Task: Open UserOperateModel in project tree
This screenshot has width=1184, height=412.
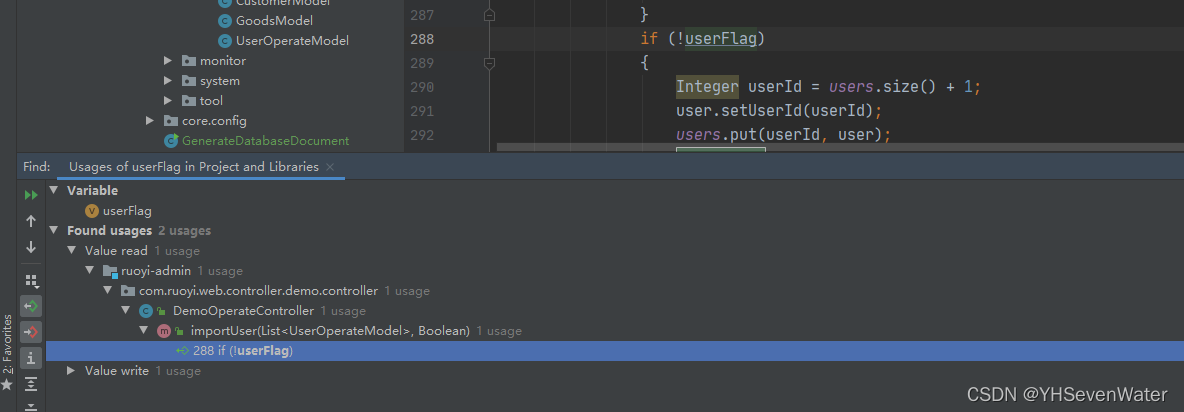Action: click(x=292, y=41)
